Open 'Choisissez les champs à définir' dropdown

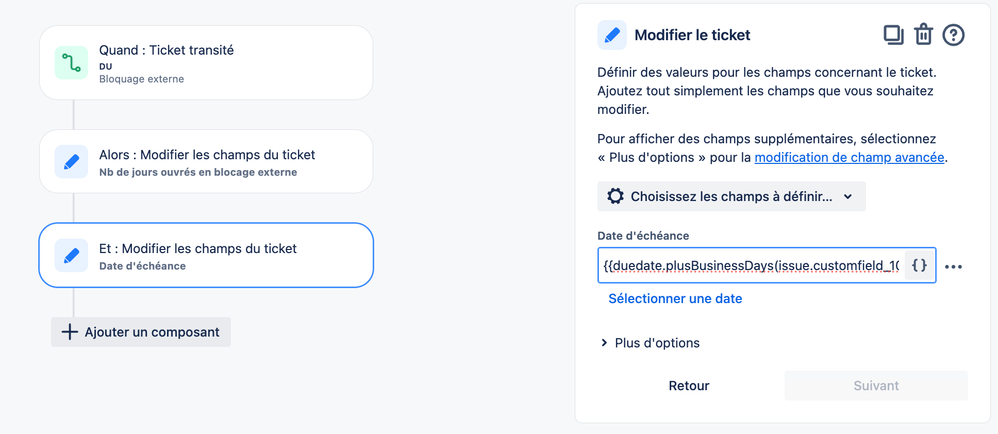731,196
